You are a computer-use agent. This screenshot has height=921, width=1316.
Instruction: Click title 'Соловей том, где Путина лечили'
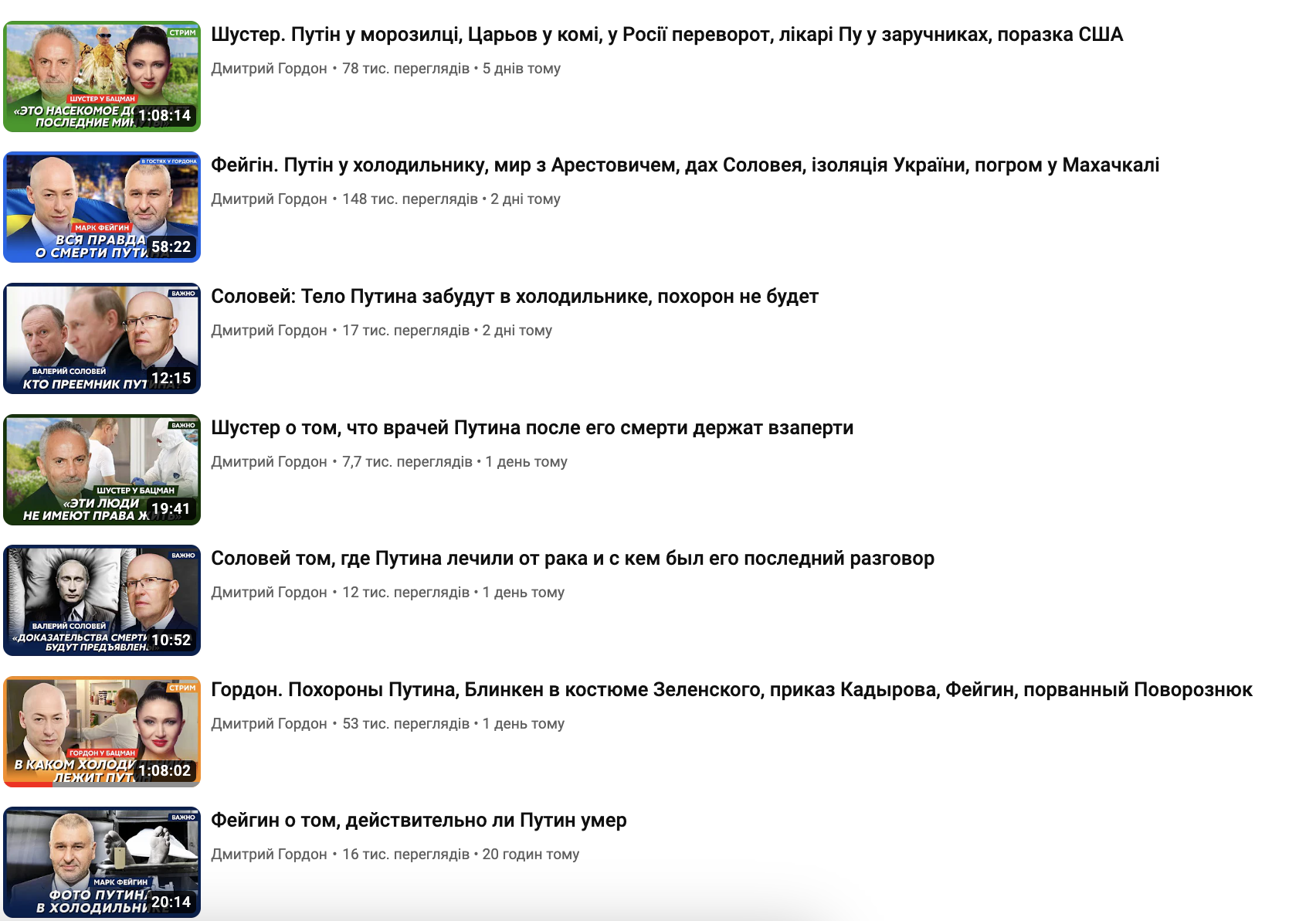coord(572,559)
